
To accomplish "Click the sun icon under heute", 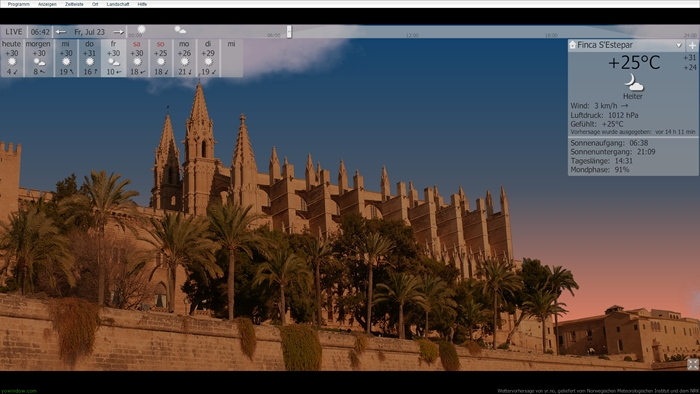I will pos(12,62).
